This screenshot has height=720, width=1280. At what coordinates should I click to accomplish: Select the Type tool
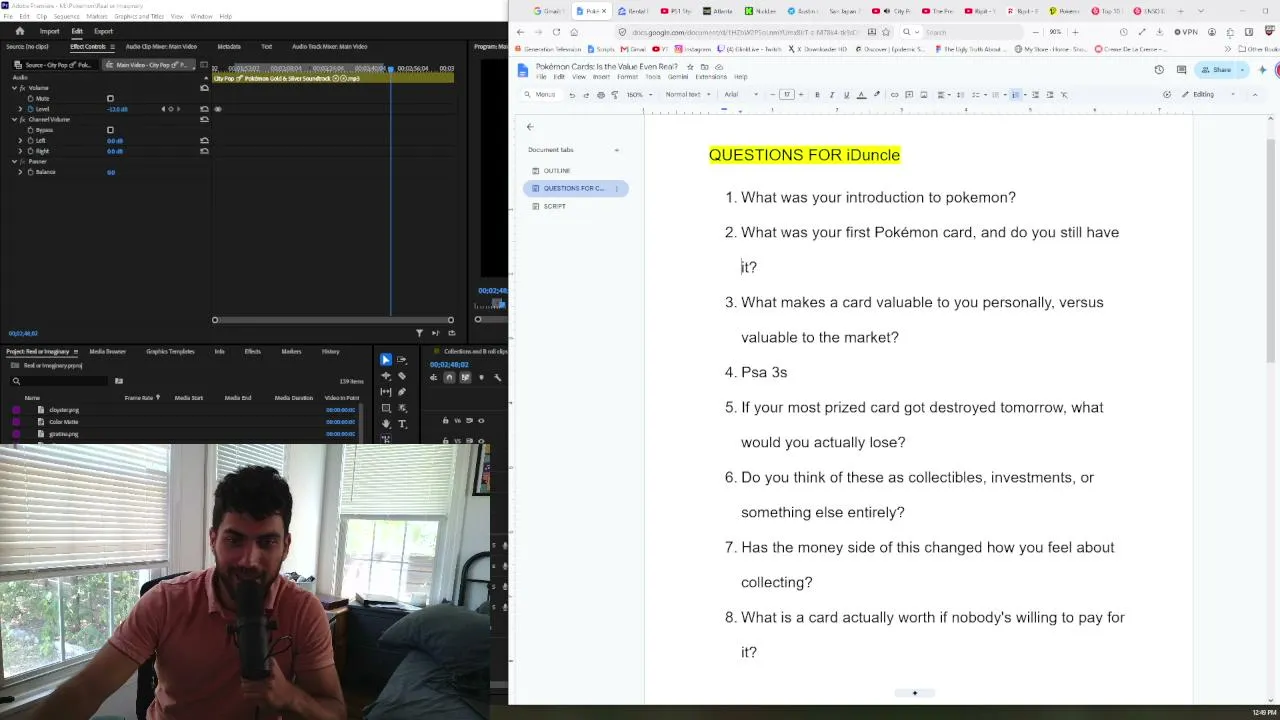tap(402, 424)
